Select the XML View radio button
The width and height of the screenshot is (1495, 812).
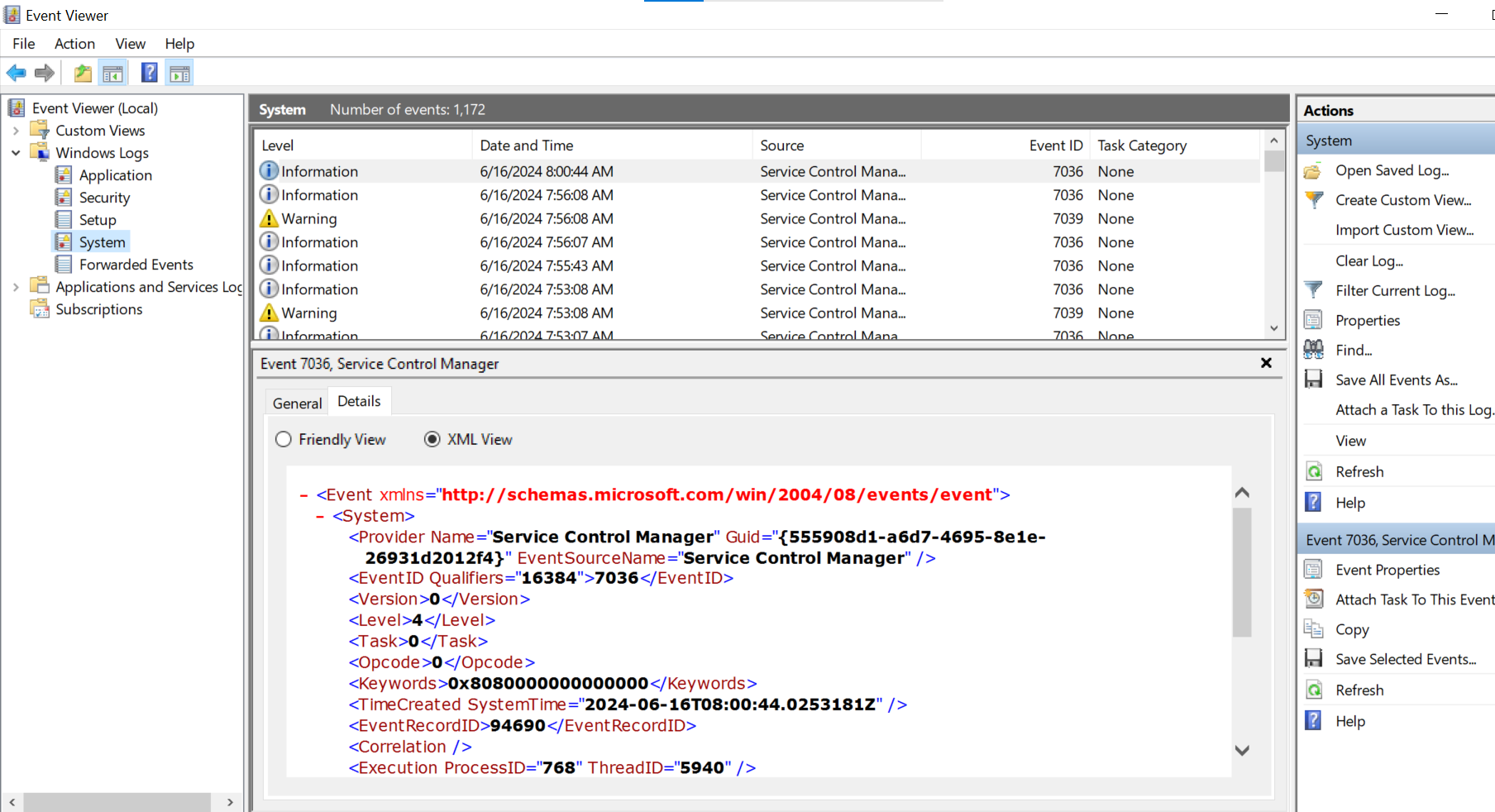click(432, 439)
